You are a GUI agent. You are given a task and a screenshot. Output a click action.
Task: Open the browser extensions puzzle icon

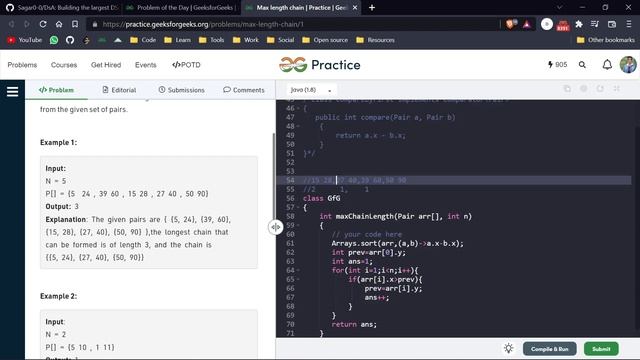click(579, 24)
